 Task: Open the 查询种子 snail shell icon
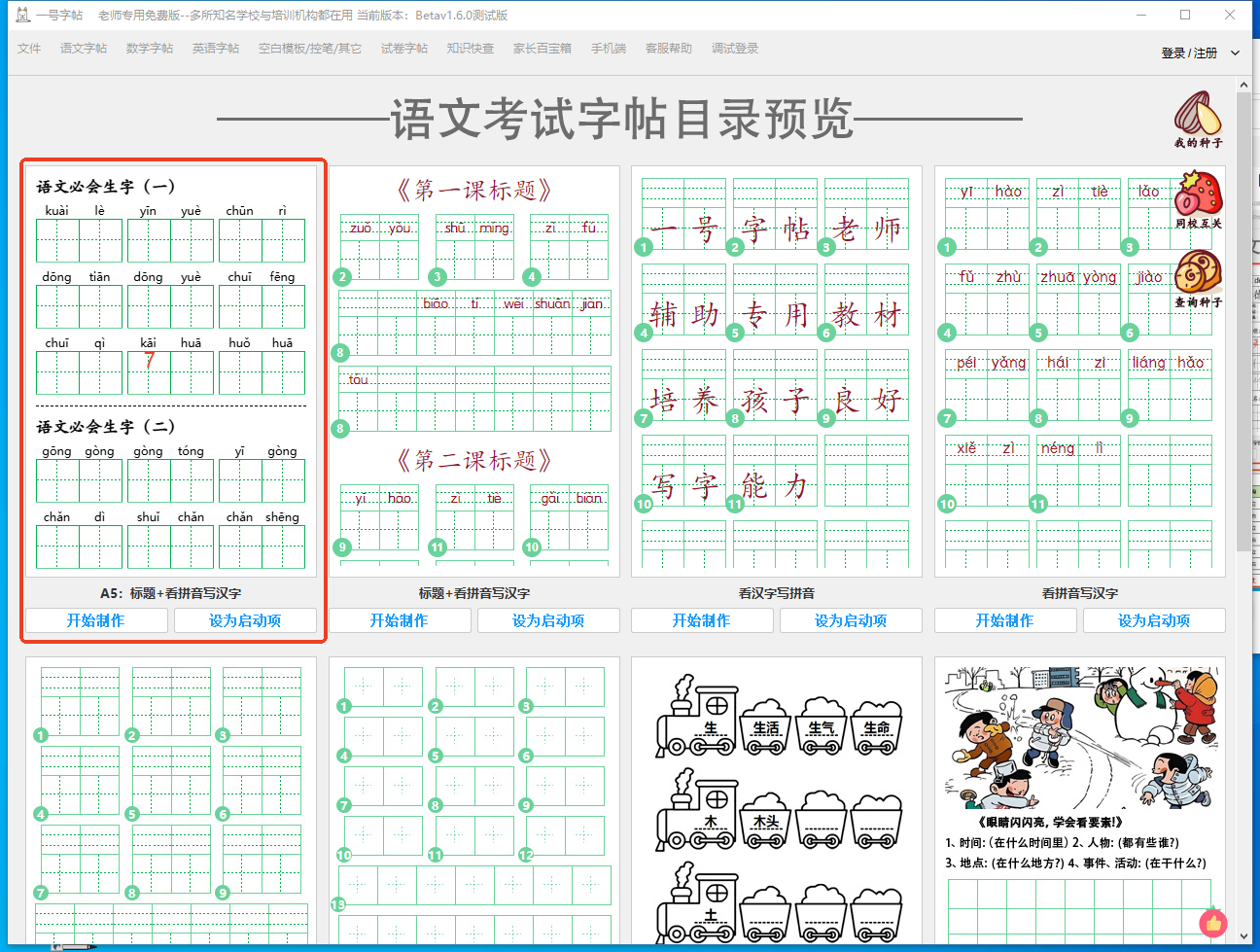coord(1198,278)
